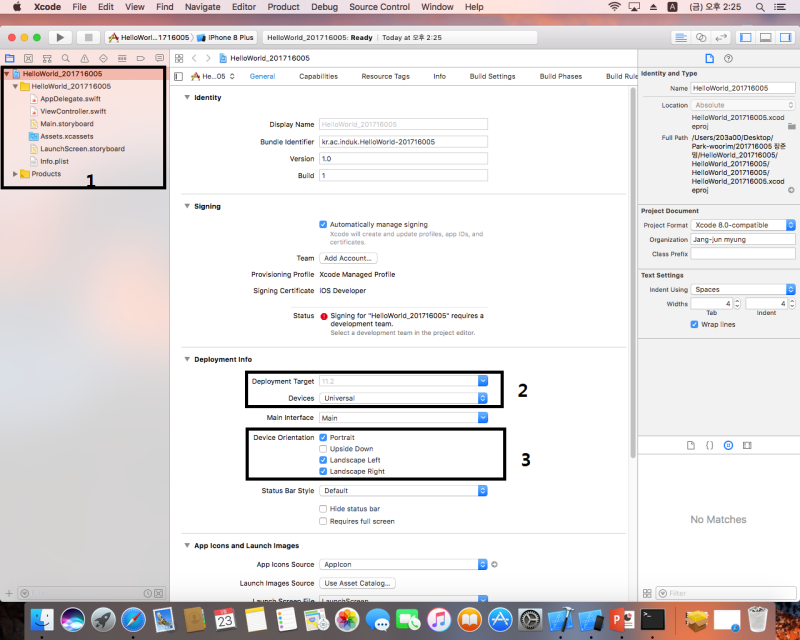Enable Hide status bar
Viewport: 800px width, 640px height.
pos(323,509)
